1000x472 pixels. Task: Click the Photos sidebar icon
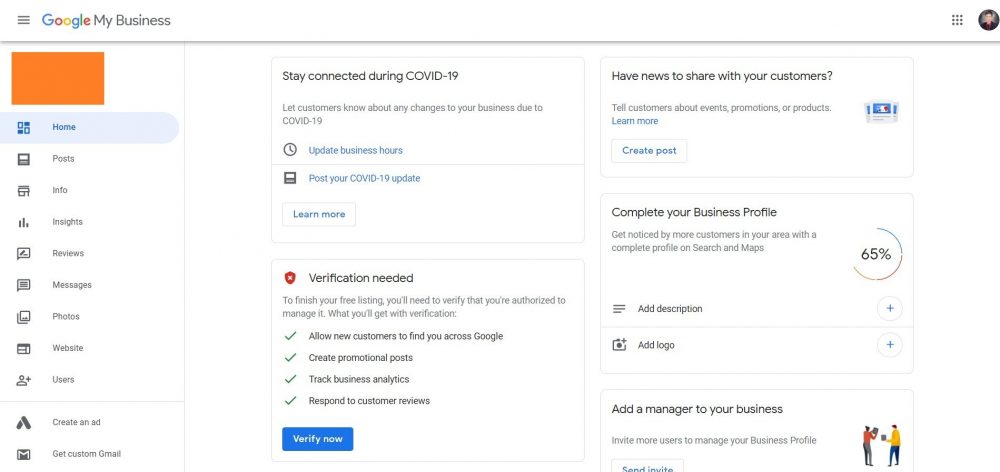click(x=24, y=317)
